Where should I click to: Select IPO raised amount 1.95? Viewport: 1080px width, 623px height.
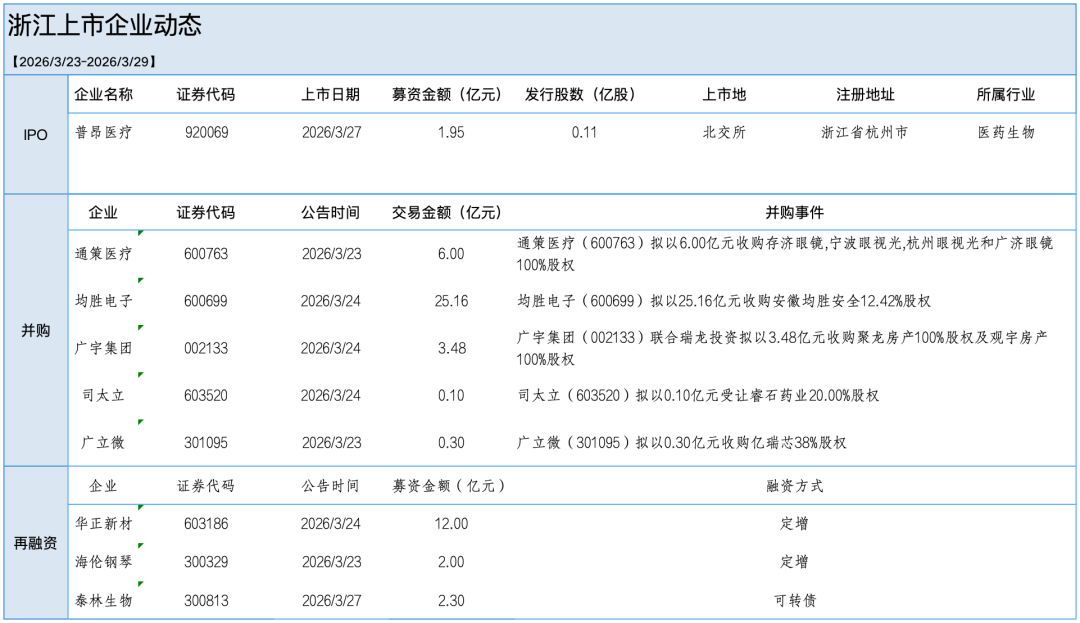coord(451,132)
